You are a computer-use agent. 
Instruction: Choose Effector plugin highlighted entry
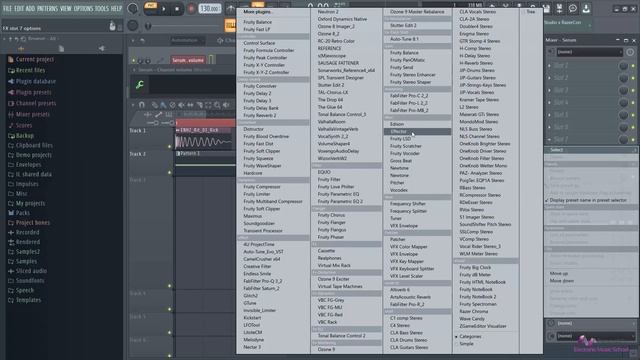pos(417,131)
